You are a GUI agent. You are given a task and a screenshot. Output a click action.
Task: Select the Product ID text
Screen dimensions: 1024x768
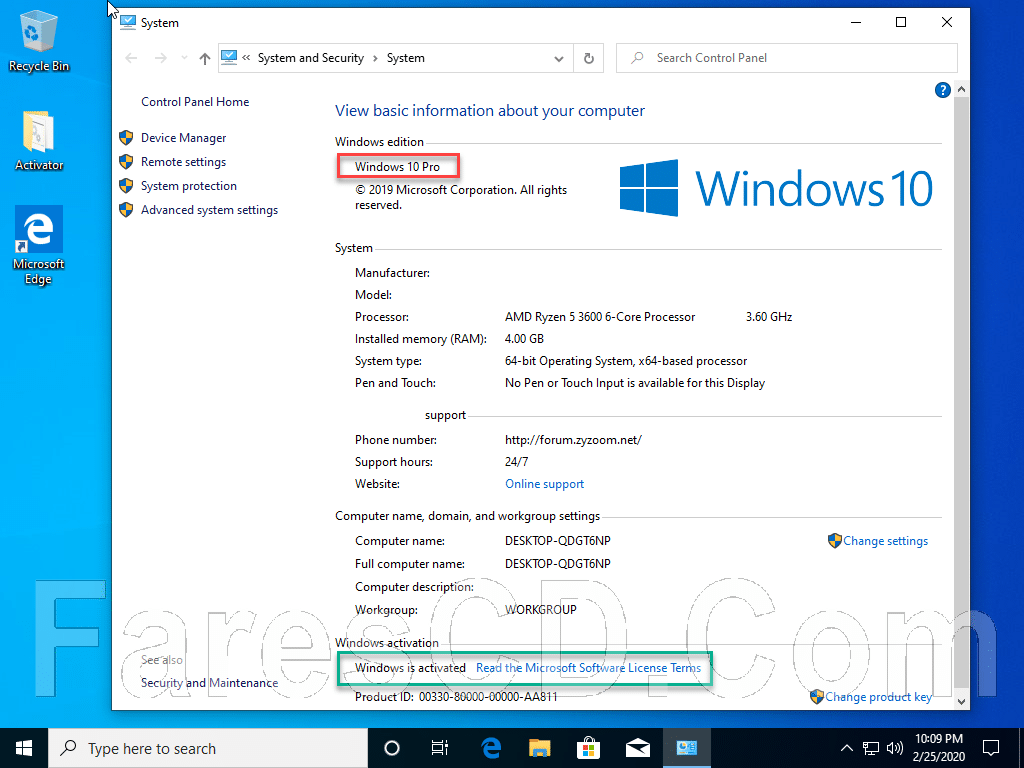pos(456,697)
